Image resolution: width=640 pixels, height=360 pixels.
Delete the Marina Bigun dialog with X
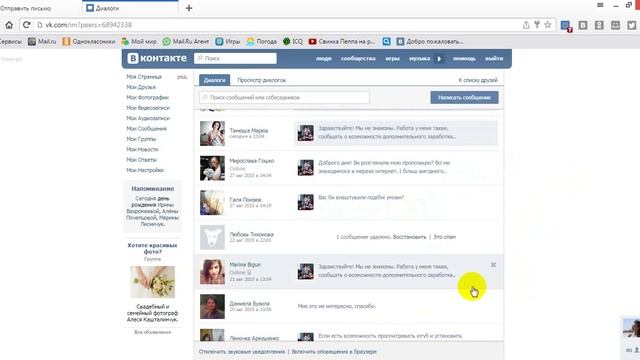point(493,265)
